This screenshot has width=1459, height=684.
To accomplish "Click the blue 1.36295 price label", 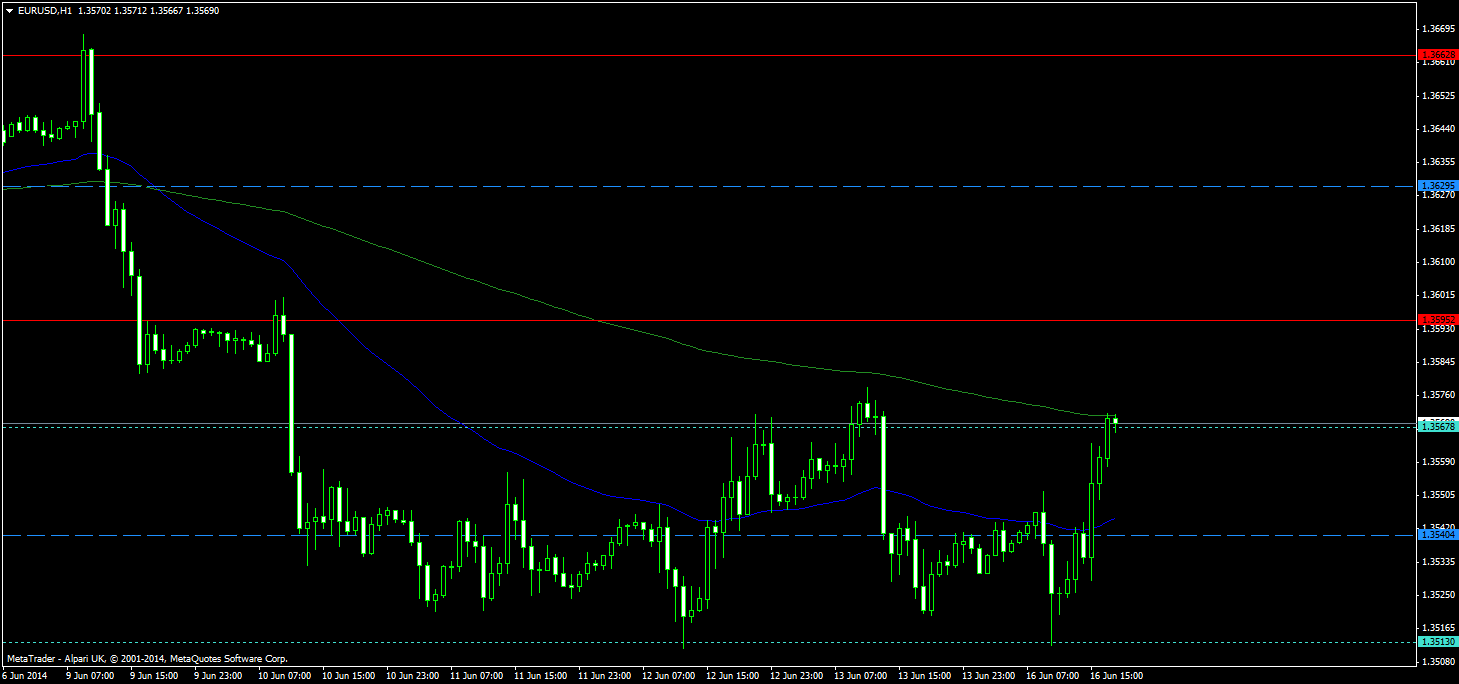I will tap(1439, 186).
